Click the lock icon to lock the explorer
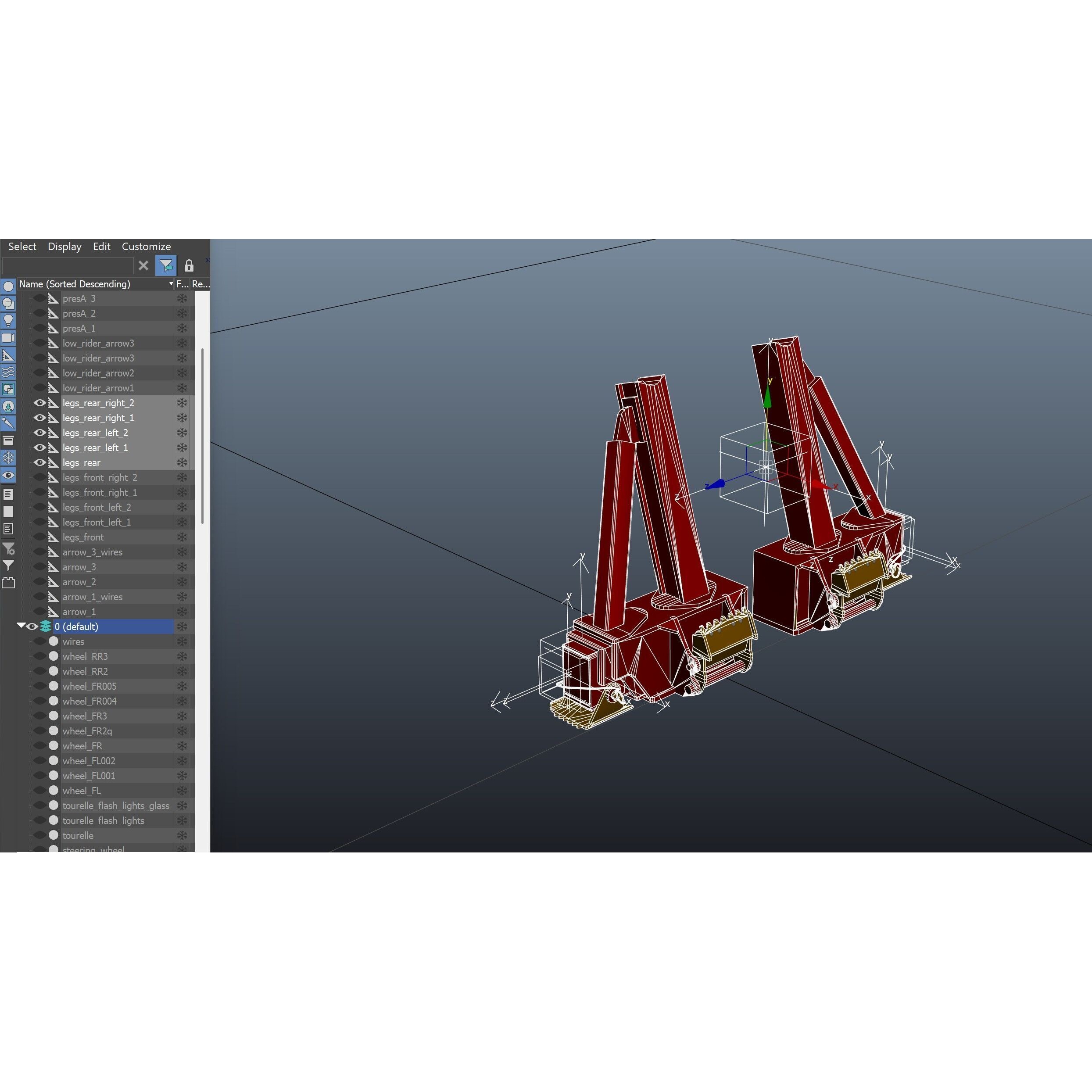This screenshot has height=1092, width=1092. pyautogui.click(x=189, y=266)
